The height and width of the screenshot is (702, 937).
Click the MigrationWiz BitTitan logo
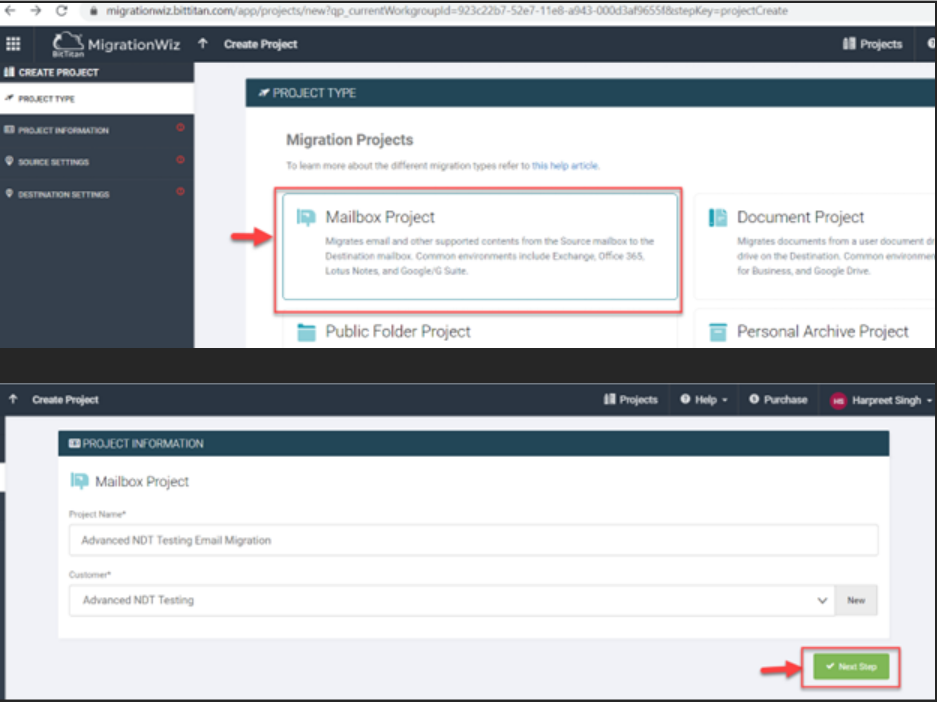click(x=116, y=44)
